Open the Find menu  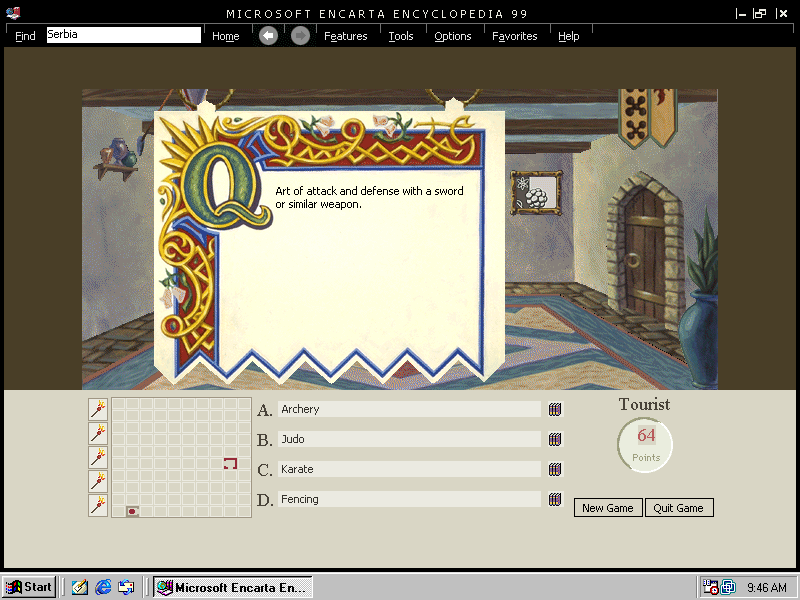25,36
